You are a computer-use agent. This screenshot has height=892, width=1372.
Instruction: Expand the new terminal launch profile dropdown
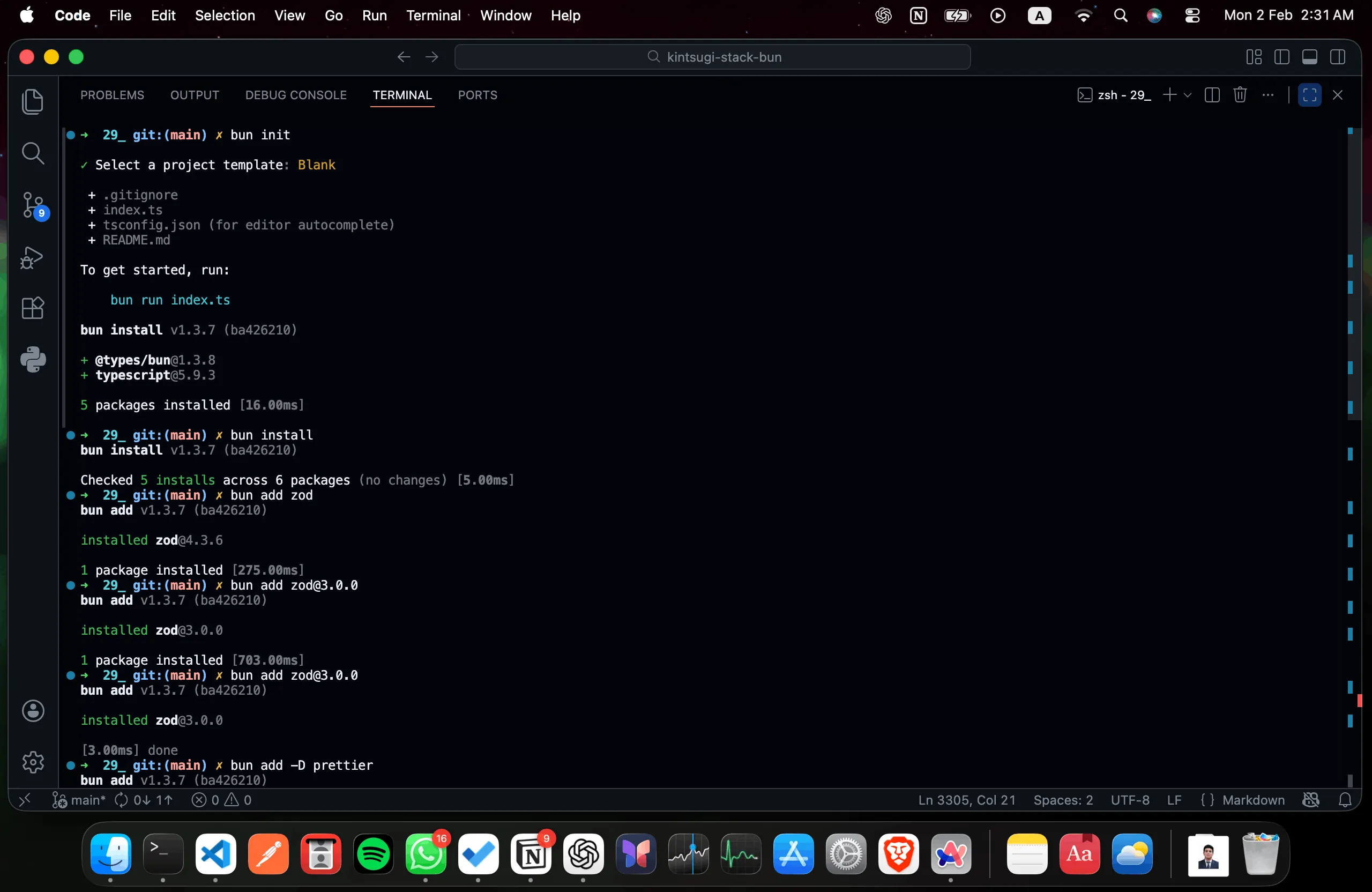(x=1188, y=95)
